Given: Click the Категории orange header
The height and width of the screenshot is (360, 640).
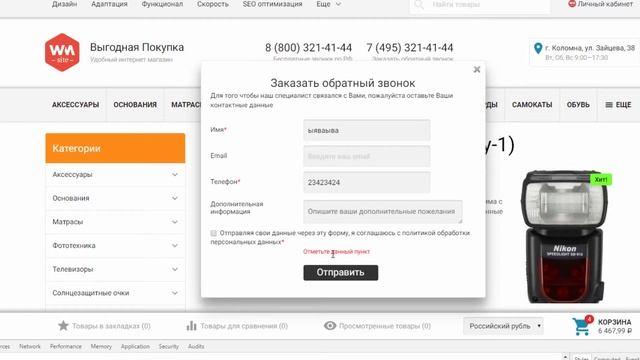Looking at the screenshot, I should click(115, 148).
